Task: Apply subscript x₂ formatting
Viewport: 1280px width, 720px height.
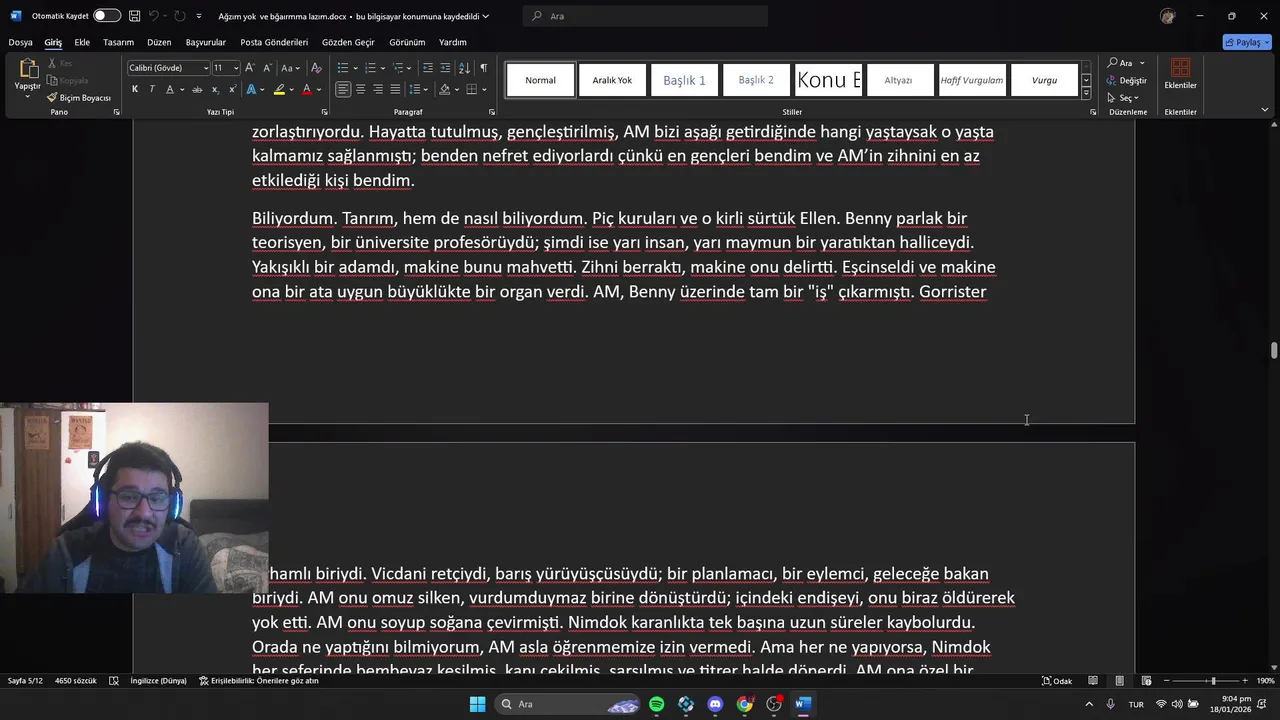Action: pyautogui.click(x=215, y=90)
